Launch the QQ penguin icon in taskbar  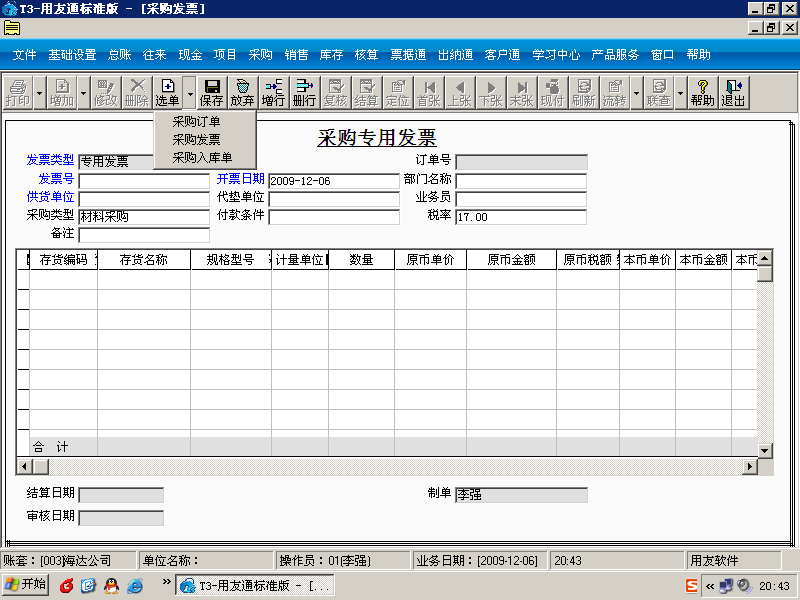(x=111, y=586)
